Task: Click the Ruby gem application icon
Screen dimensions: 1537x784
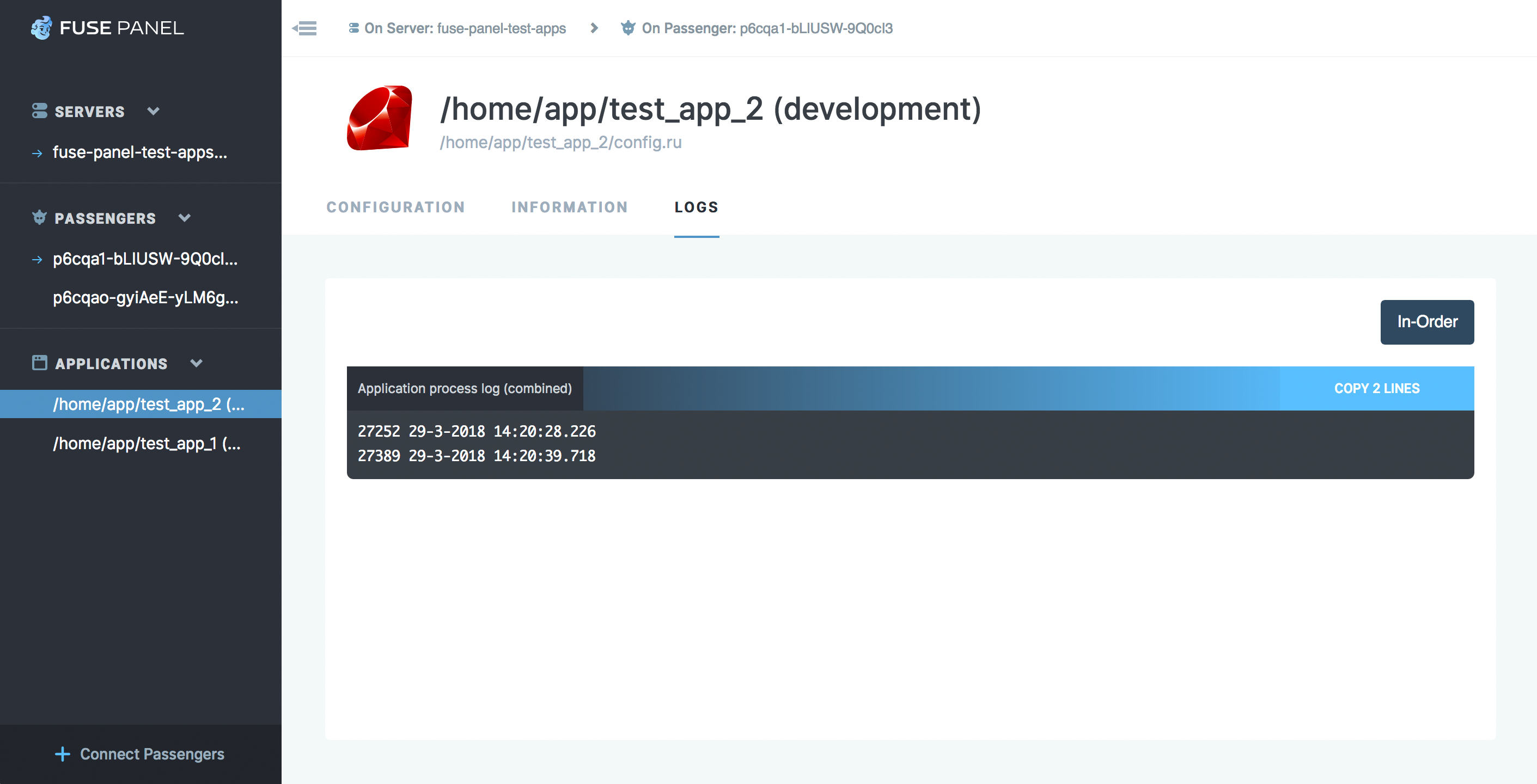Action: pyautogui.click(x=380, y=118)
